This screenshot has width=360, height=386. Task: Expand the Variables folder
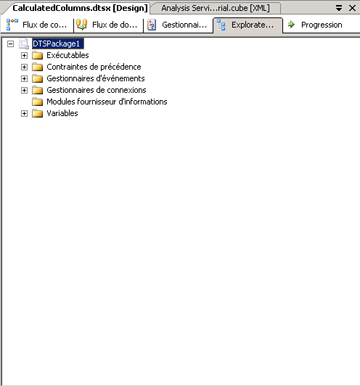click(x=24, y=114)
